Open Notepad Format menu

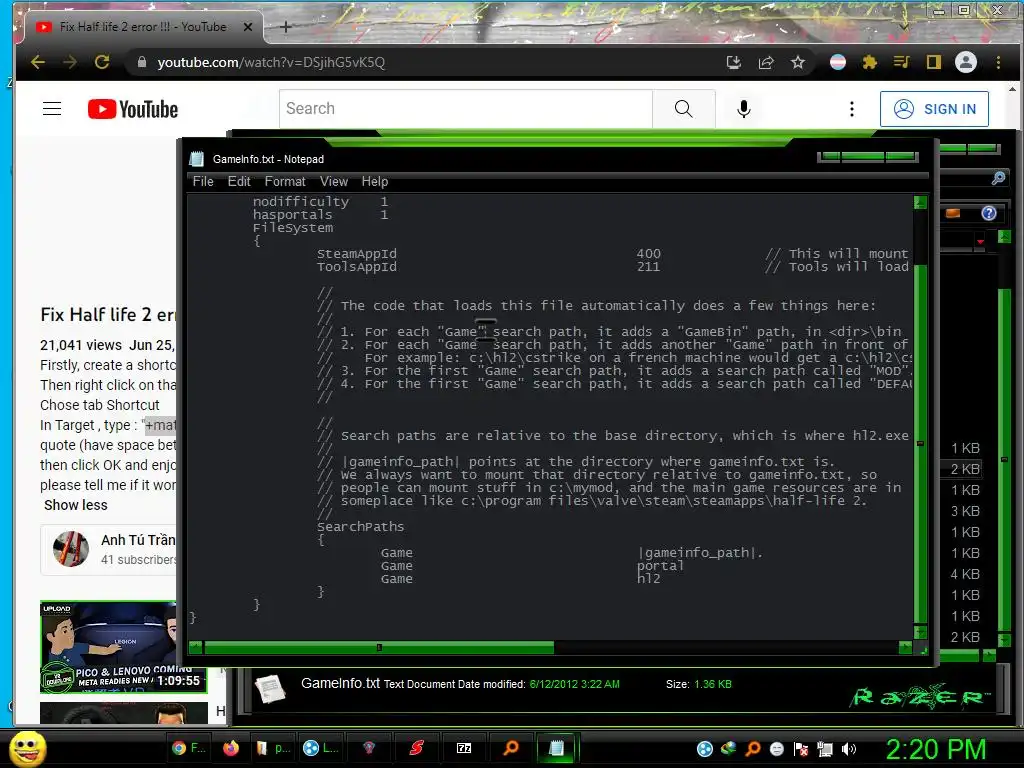click(285, 182)
